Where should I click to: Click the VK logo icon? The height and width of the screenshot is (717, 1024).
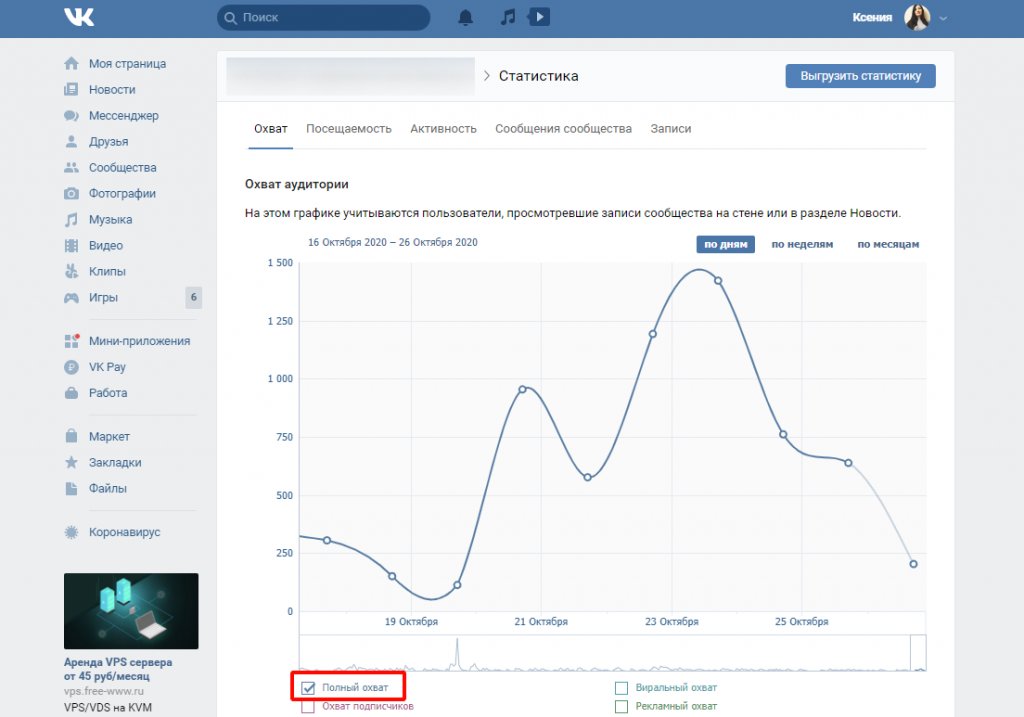pos(79,17)
